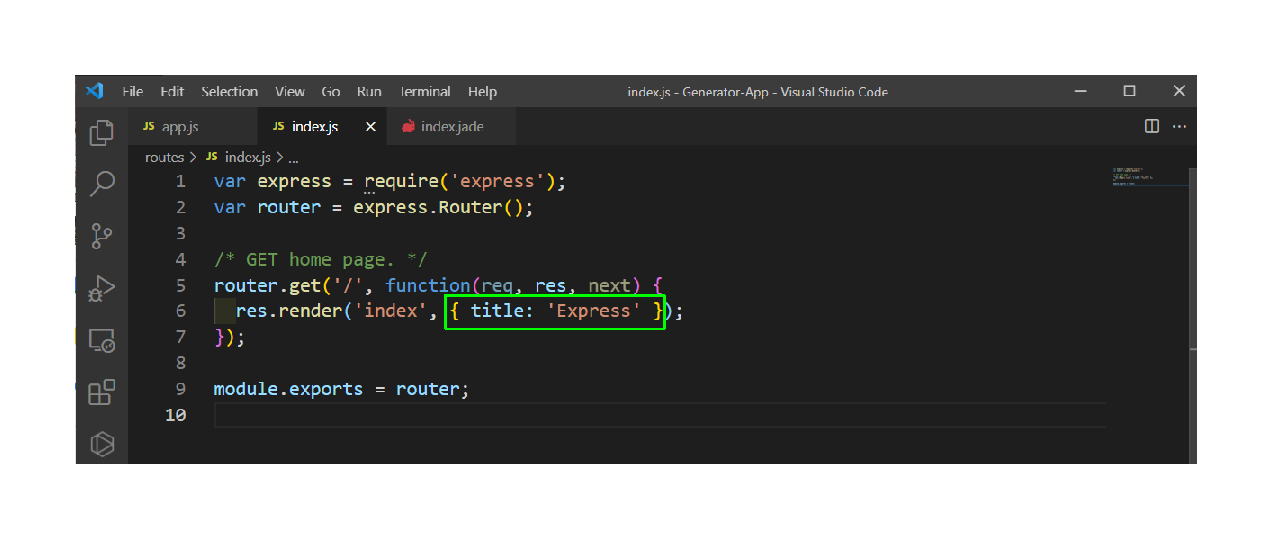Image resolution: width=1272 pixels, height=539 pixels.
Task: Open the Search view magnifier icon
Action: click(102, 184)
